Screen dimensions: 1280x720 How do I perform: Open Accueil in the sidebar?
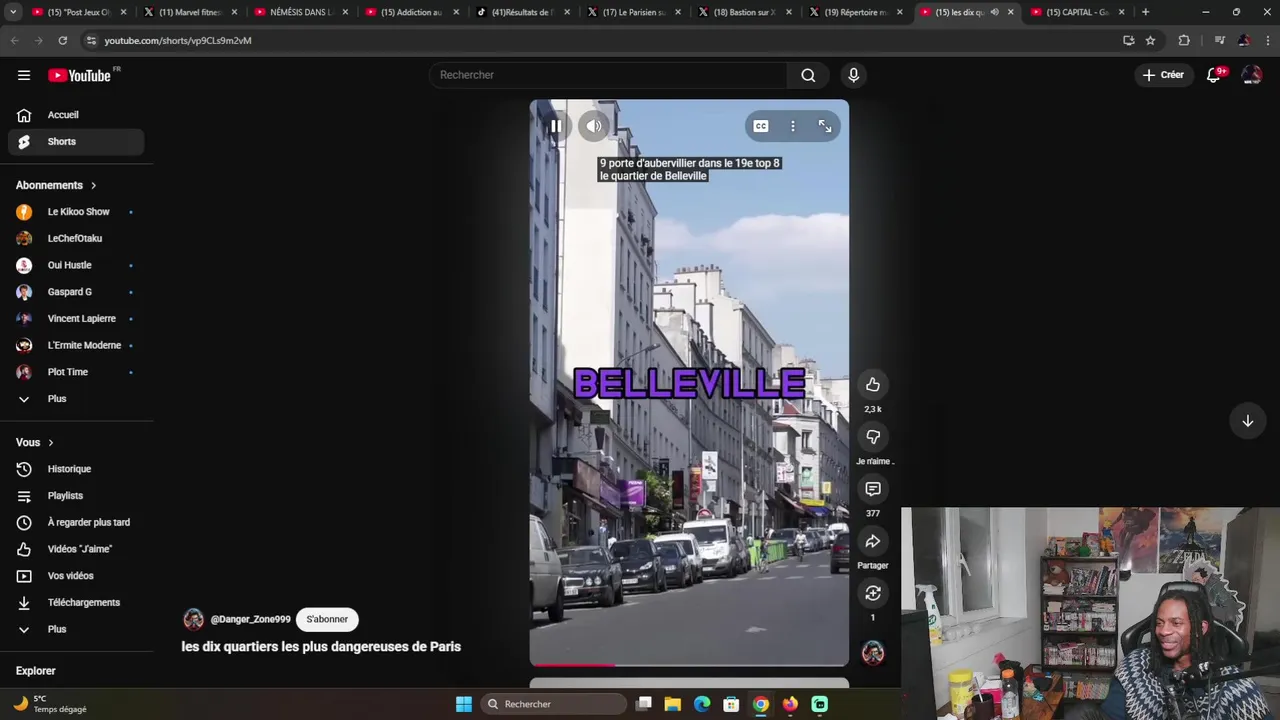[76, 115]
